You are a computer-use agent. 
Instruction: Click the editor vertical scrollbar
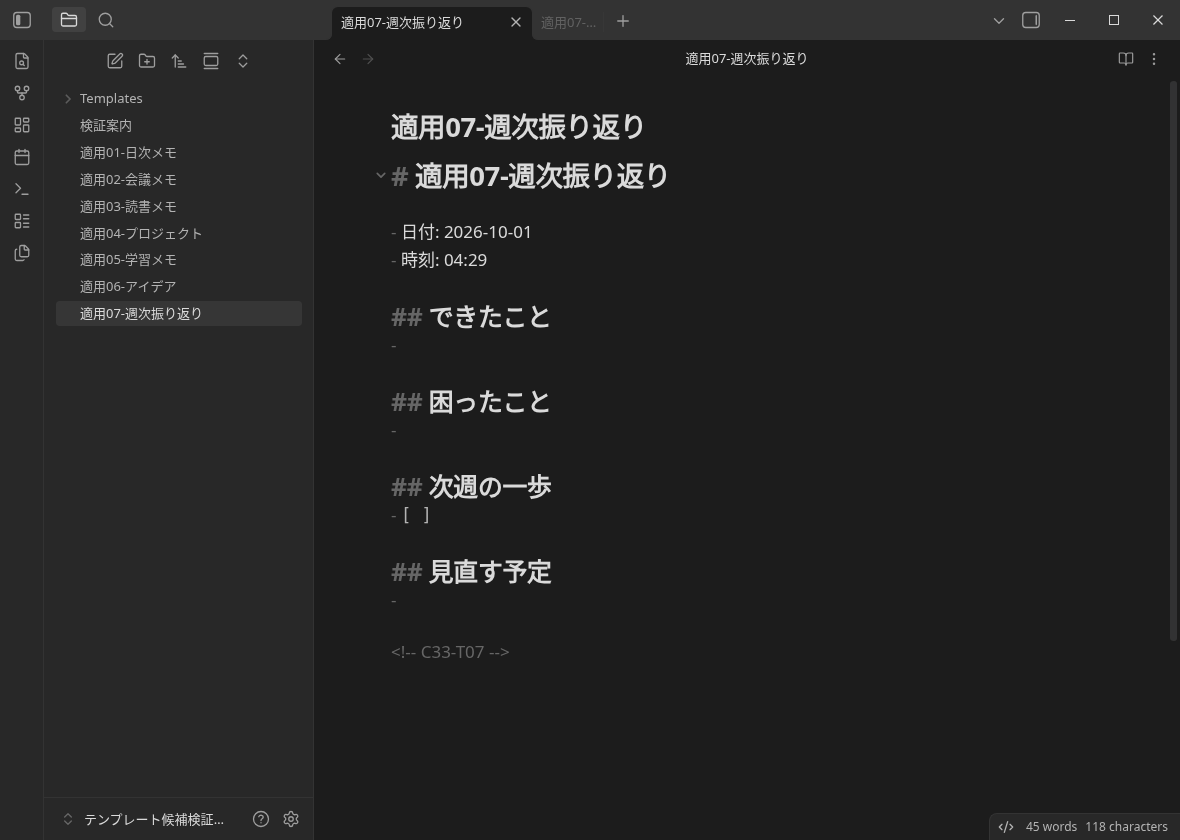click(x=1172, y=361)
